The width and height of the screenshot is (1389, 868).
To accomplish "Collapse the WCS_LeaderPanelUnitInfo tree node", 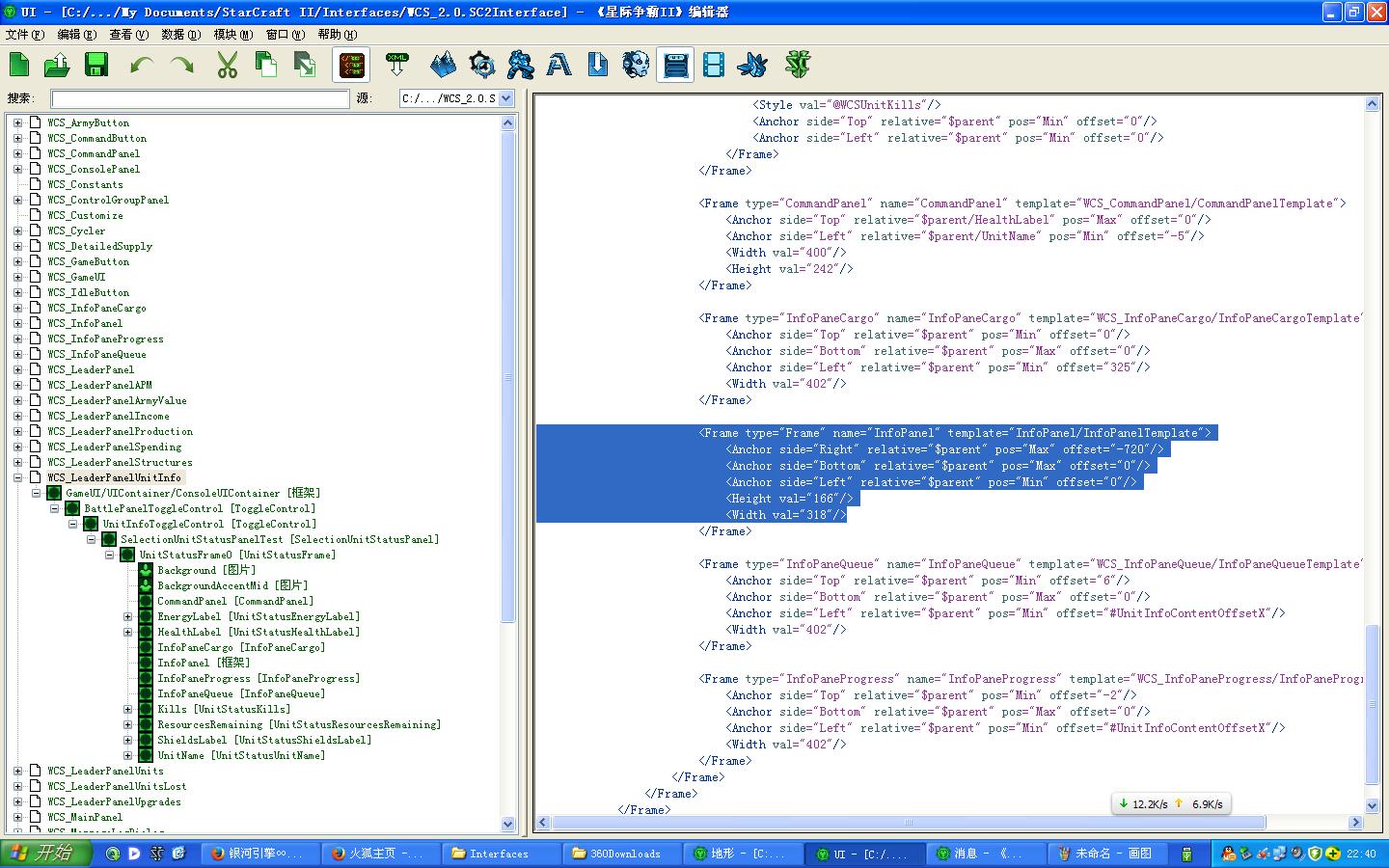I will pyautogui.click(x=17, y=477).
